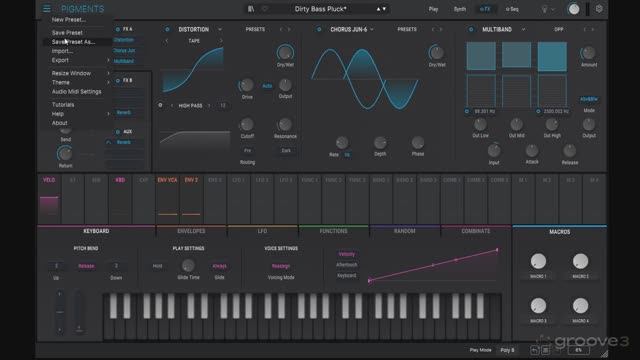Click the sound design tips lightbulb icon
Screen dimensions: 640x360
click(x=544, y=9)
